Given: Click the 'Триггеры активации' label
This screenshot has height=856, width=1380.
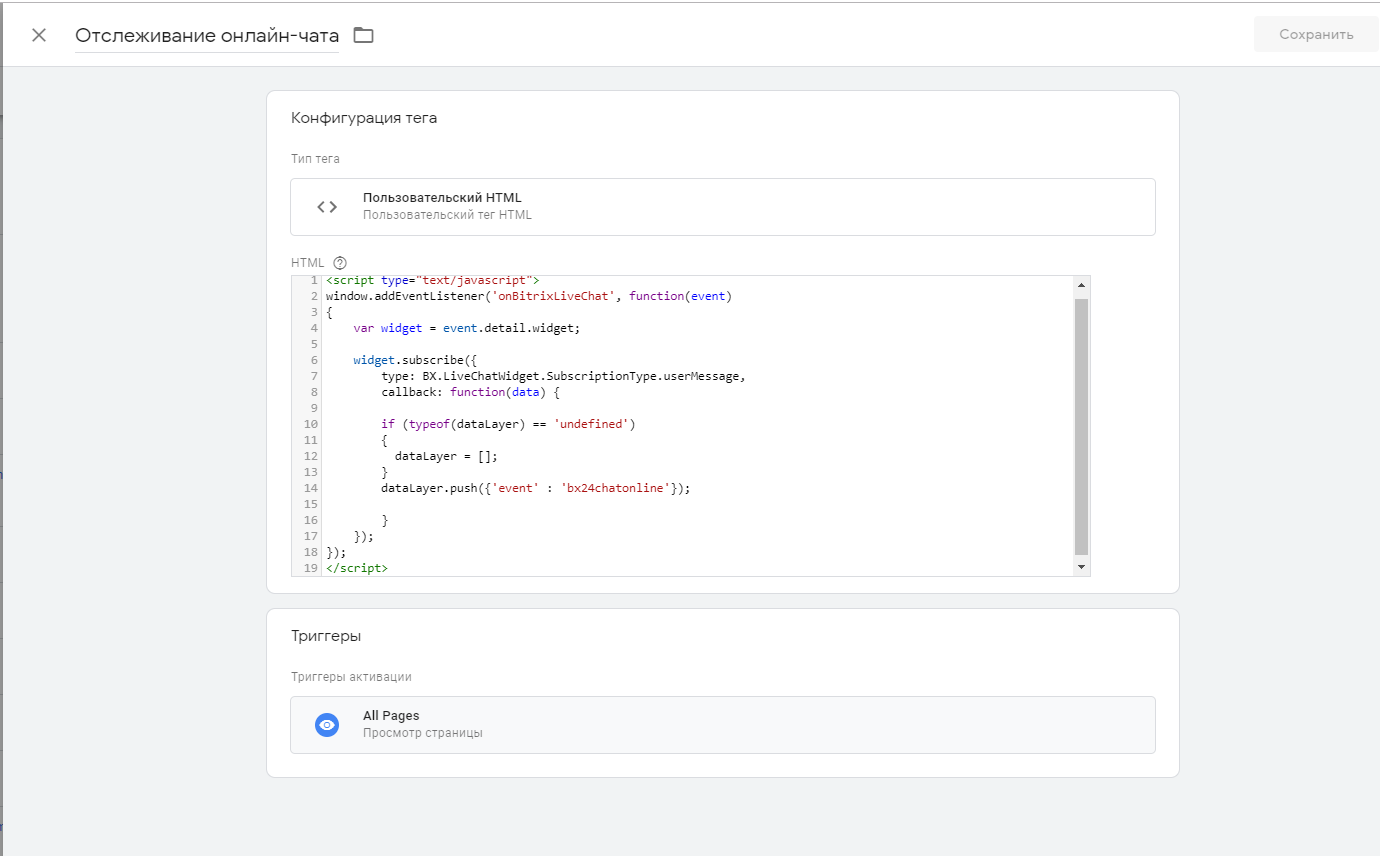Looking at the screenshot, I should [x=351, y=677].
